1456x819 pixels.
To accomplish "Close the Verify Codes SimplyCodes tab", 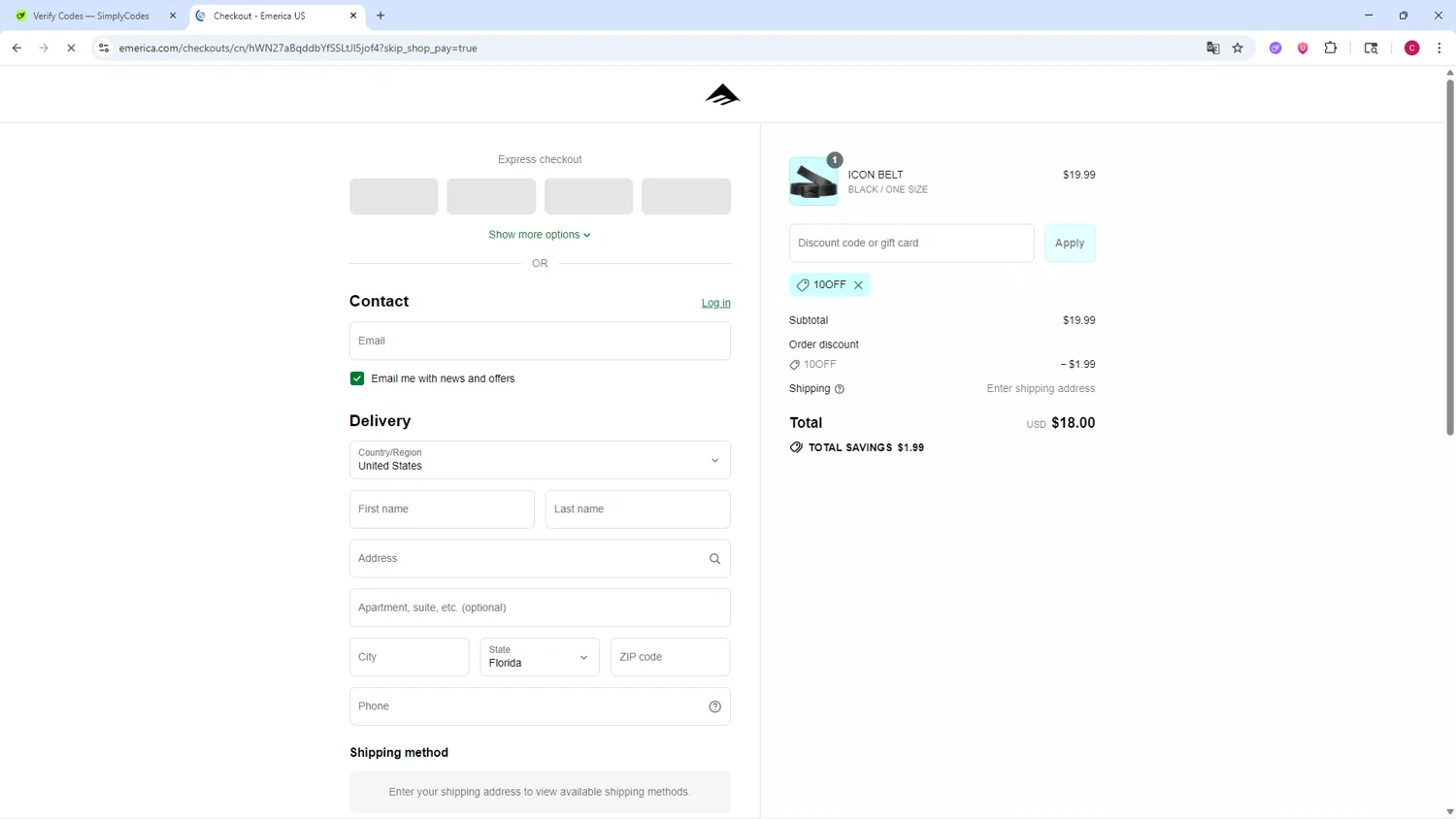I will (x=173, y=16).
